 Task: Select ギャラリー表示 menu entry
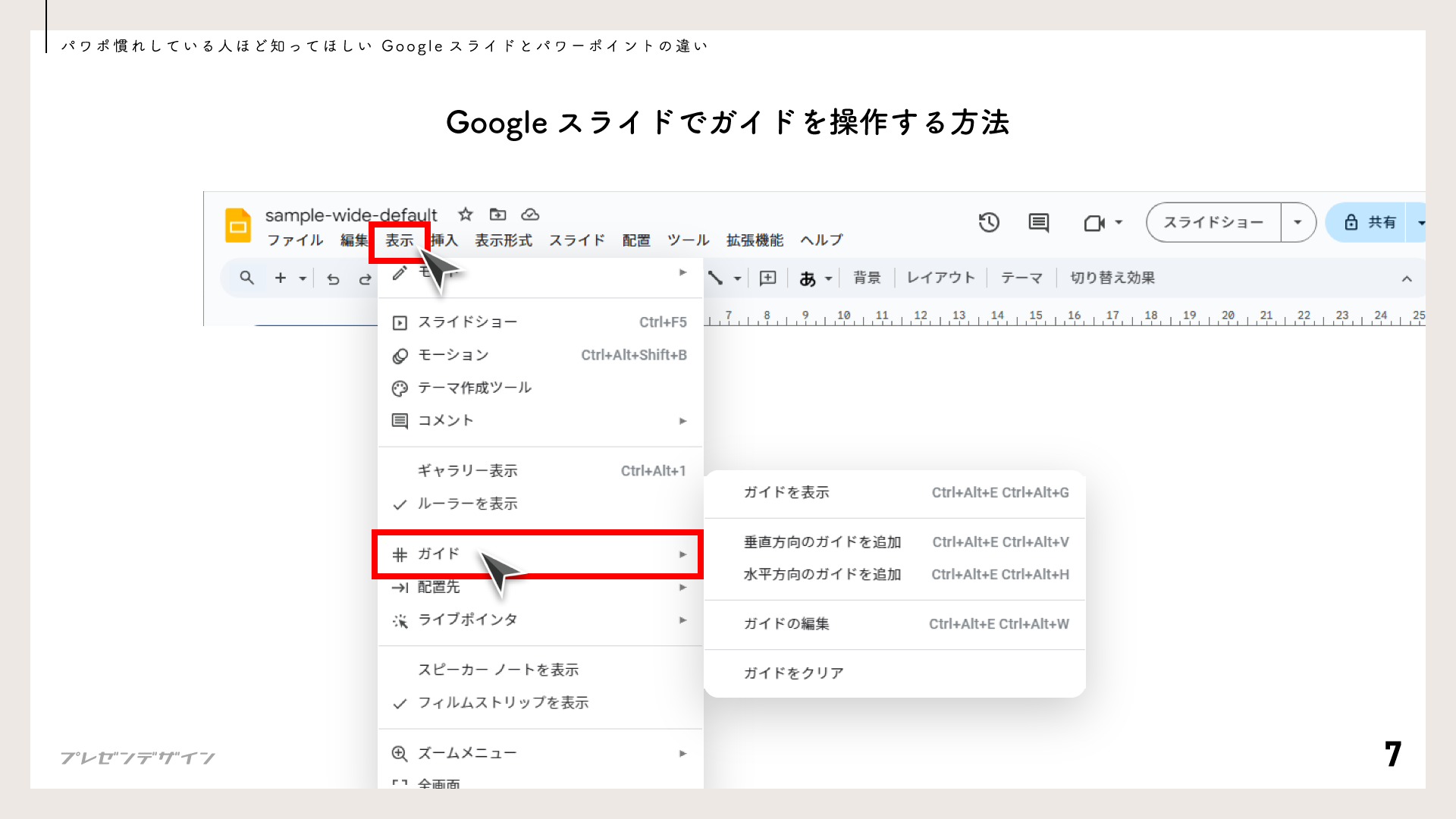(x=541, y=471)
